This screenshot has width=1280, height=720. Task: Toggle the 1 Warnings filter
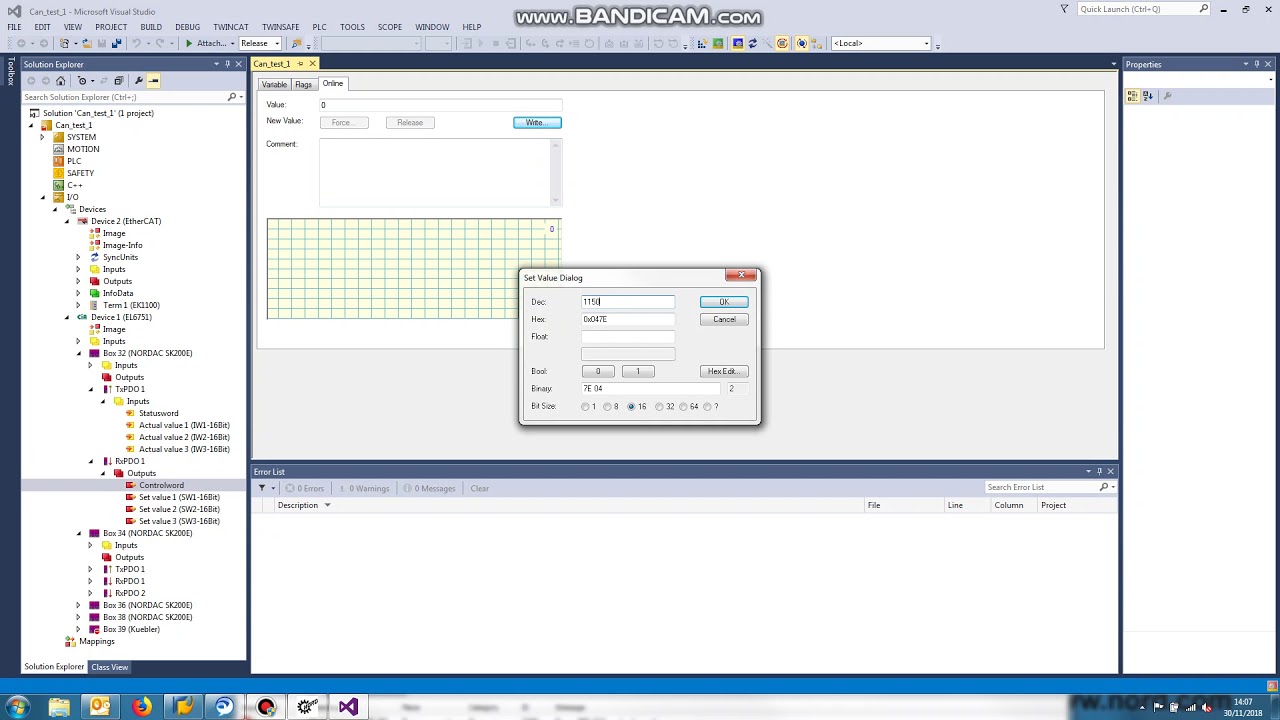(x=365, y=488)
